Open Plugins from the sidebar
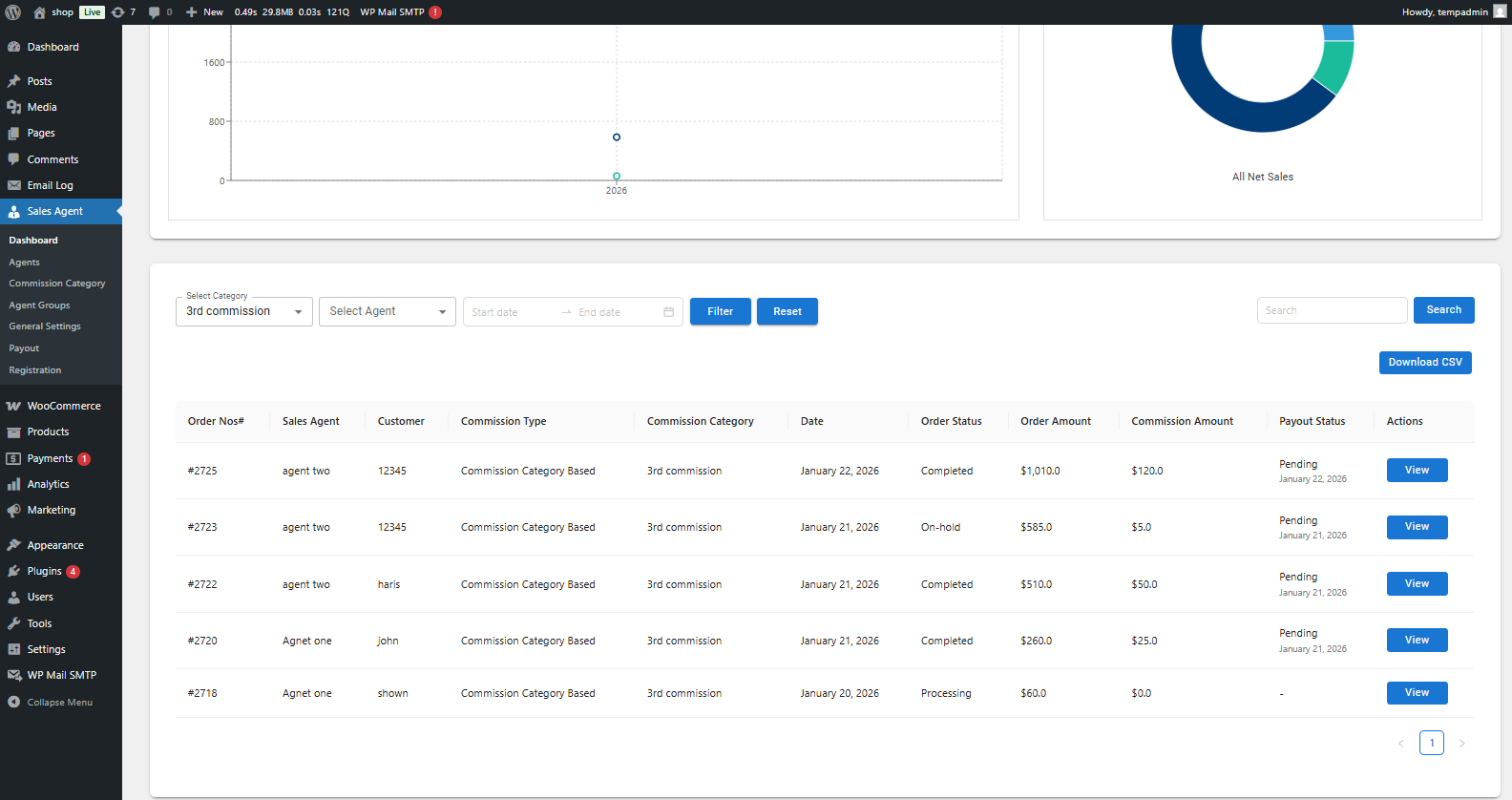This screenshot has height=800, width=1512. pos(44,571)
